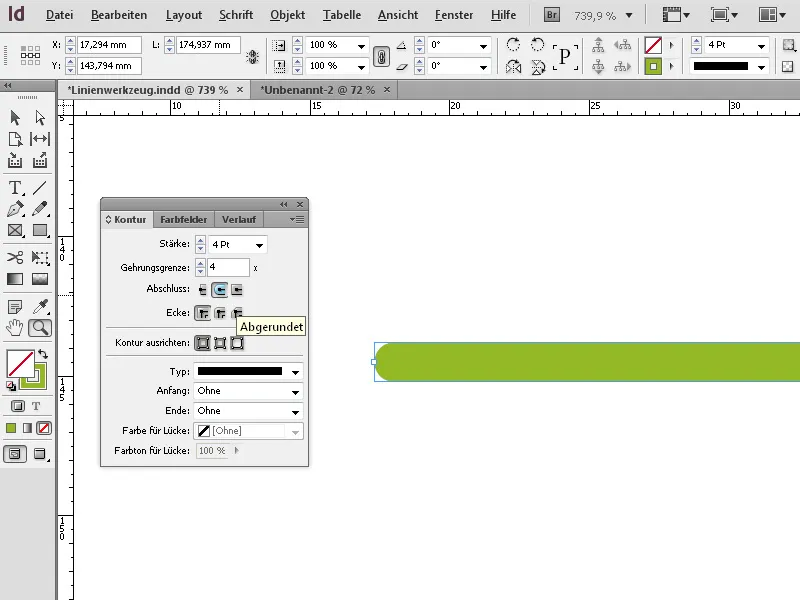Apply color using green swatch button
Screen dimensions: 800x600
click(x=11, y=428)
